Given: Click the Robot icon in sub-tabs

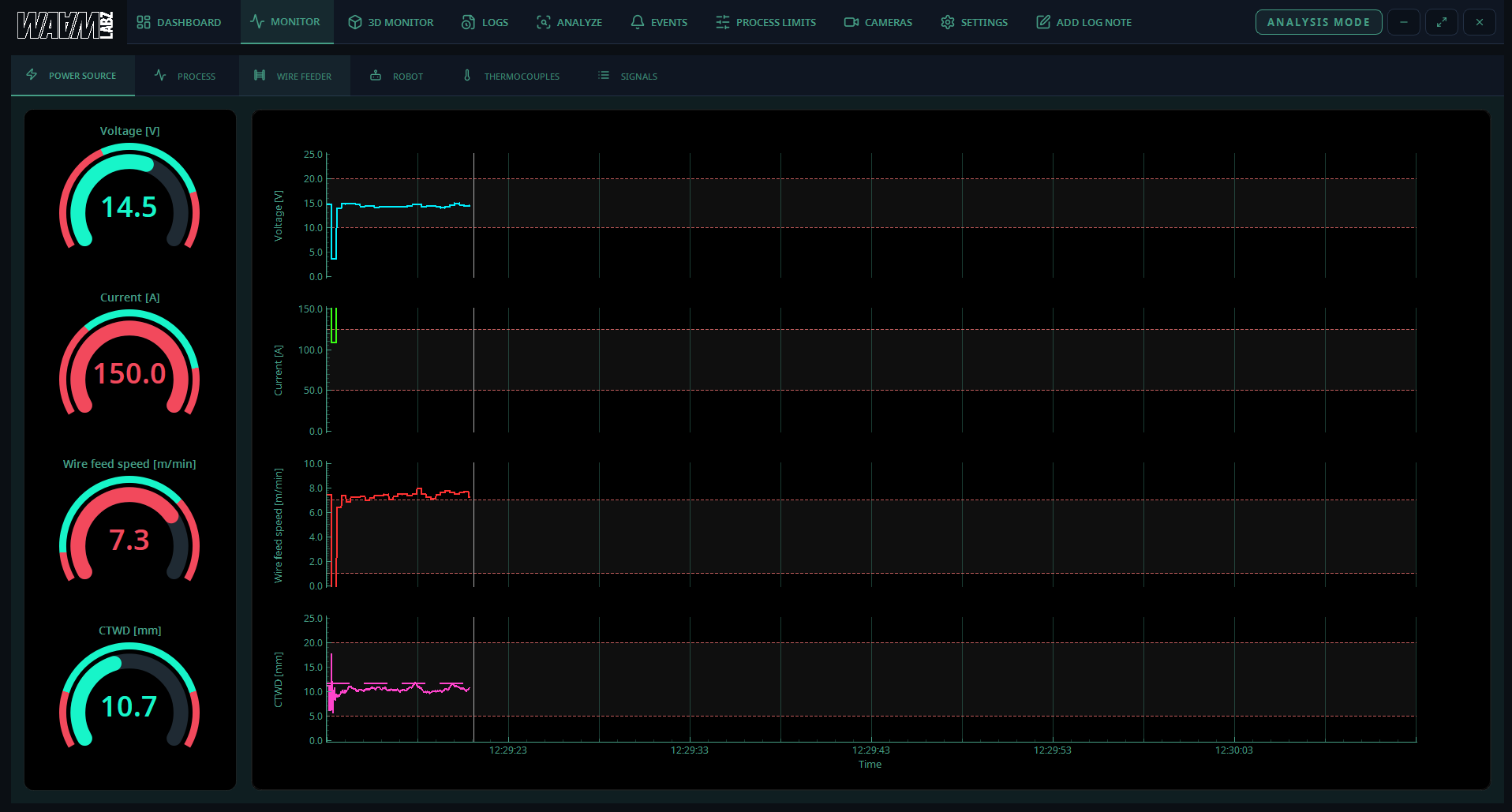Looking at the screenshot, I should pyautogui.click(x=376, y=76).
